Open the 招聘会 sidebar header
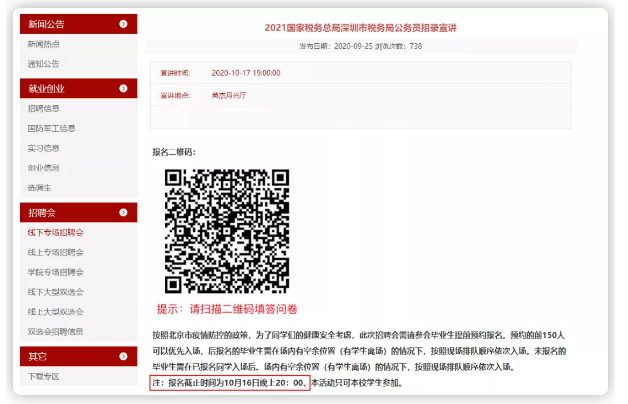628x404 pixels. pos(78,212)
